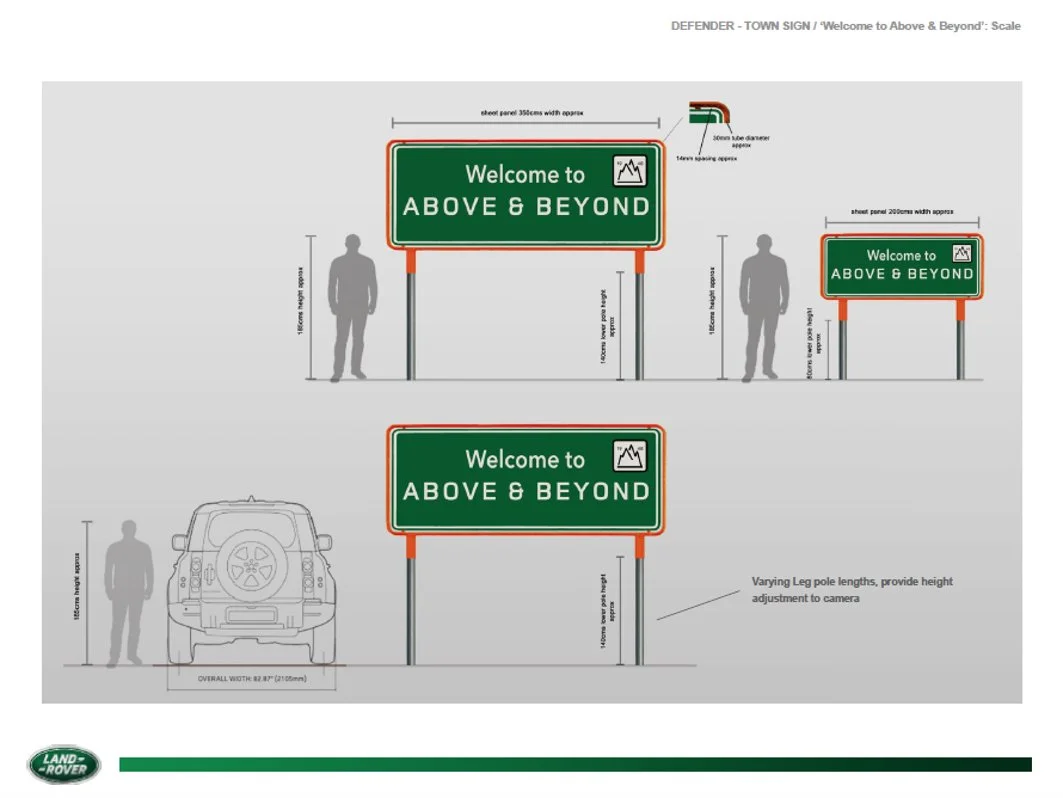Click '185cms height approx' label beside the small sign's figure
1063x798 pixels.
coord(712,300)
